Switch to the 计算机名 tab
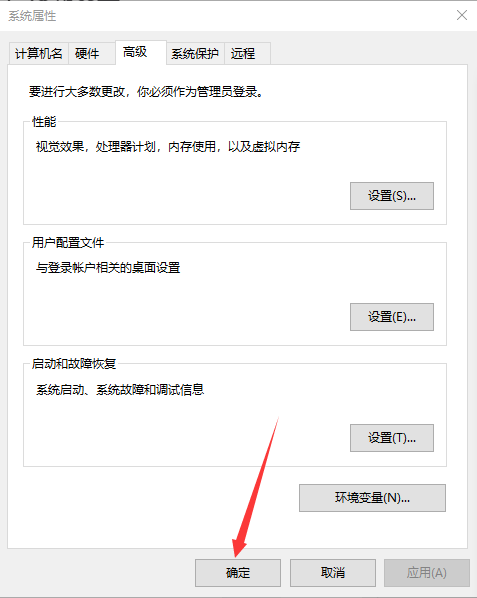 pos(39,53)
